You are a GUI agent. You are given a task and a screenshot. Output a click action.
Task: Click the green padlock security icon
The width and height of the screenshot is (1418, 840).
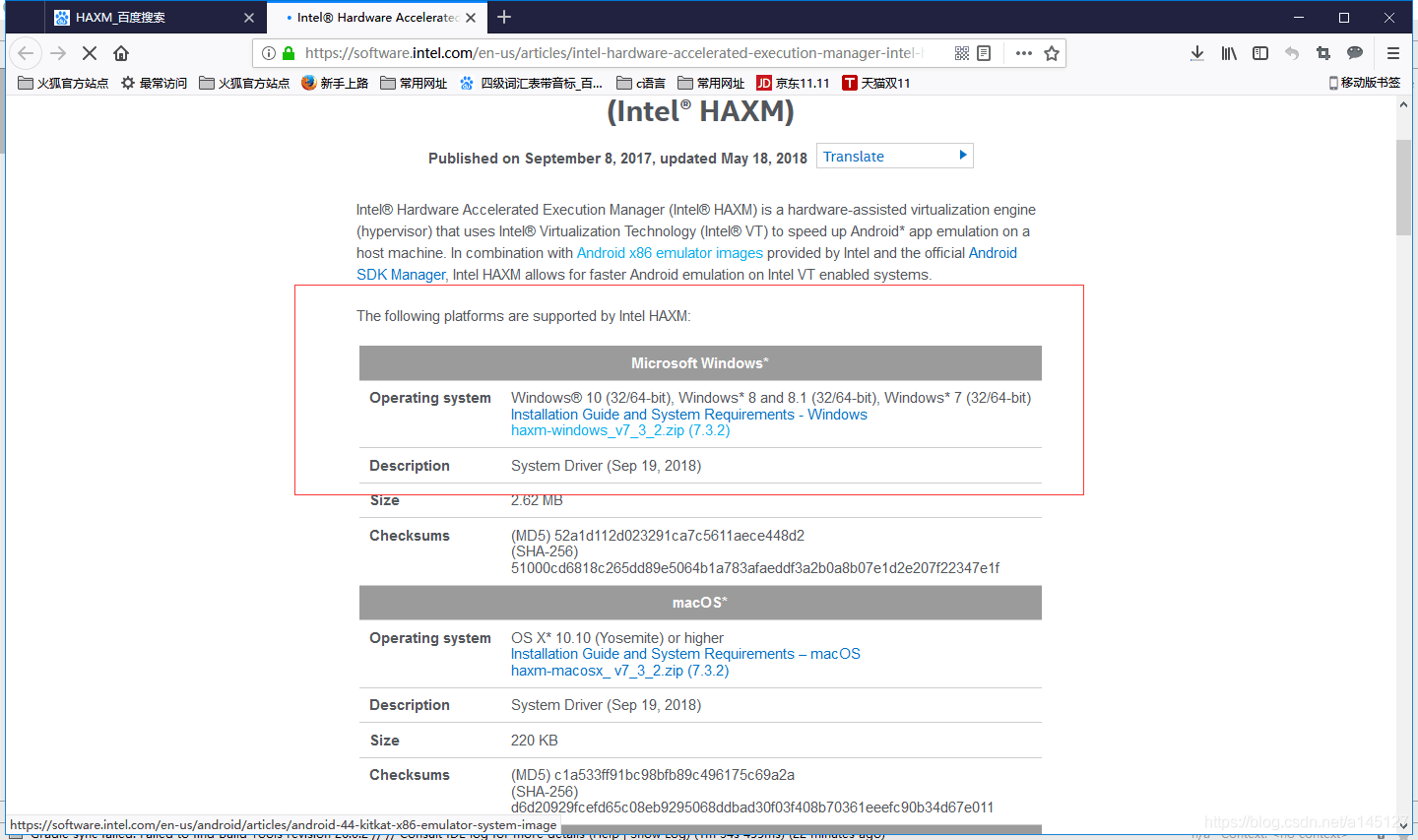[x=289, y=53]
